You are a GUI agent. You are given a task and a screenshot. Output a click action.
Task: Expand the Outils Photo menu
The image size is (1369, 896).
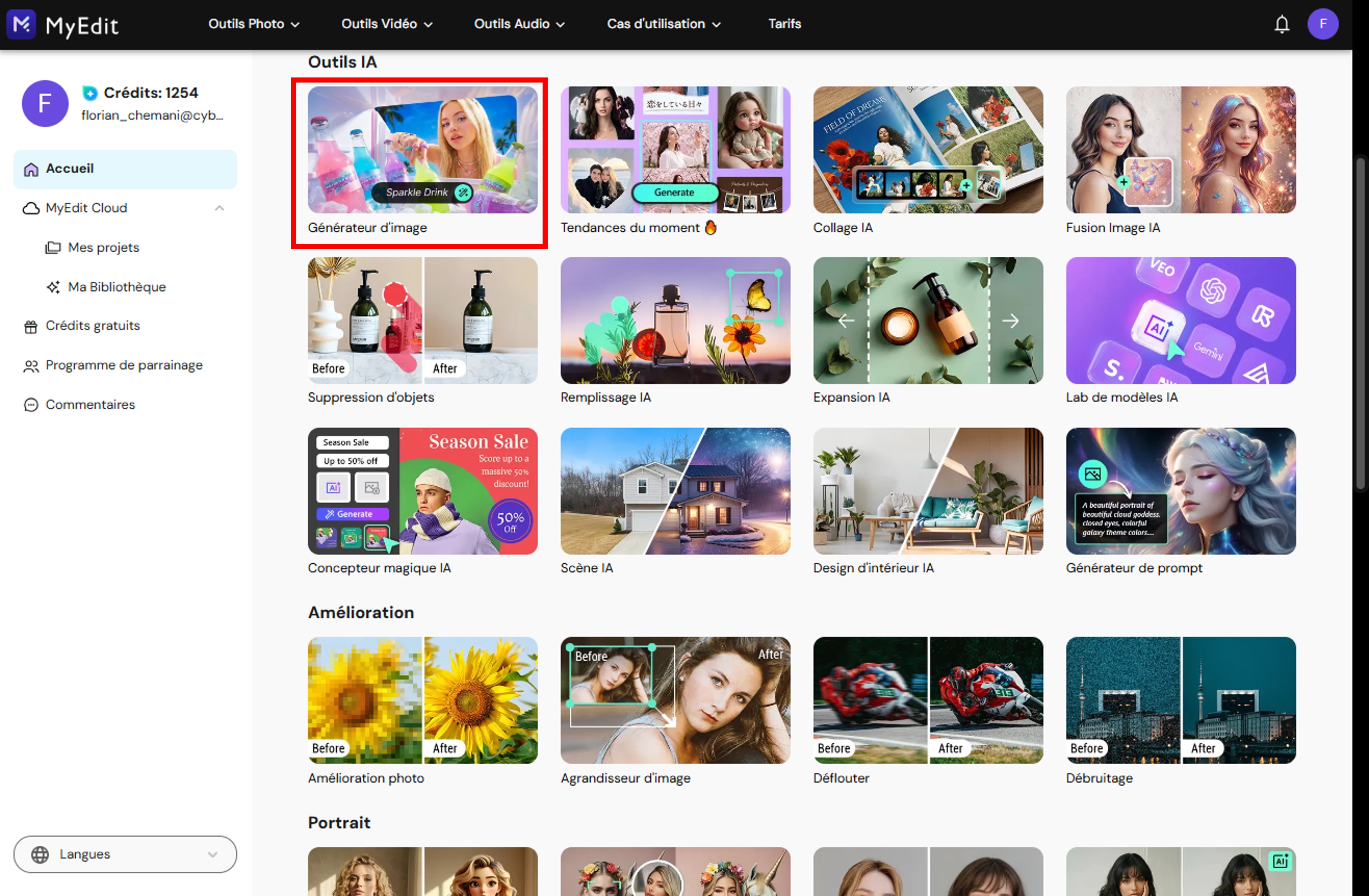click(254, 24)
